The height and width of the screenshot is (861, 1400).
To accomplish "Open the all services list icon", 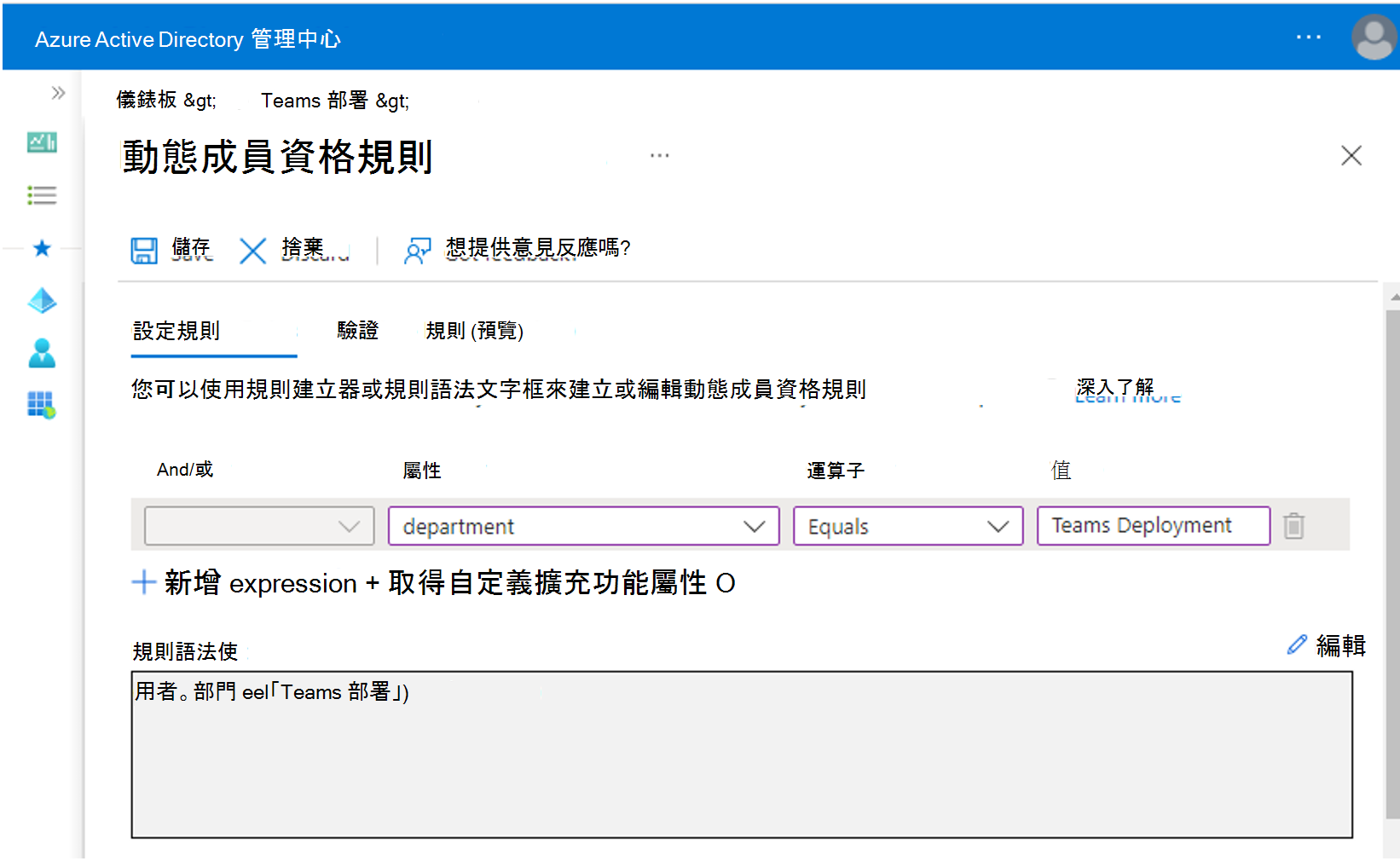I will click(42, 195).
